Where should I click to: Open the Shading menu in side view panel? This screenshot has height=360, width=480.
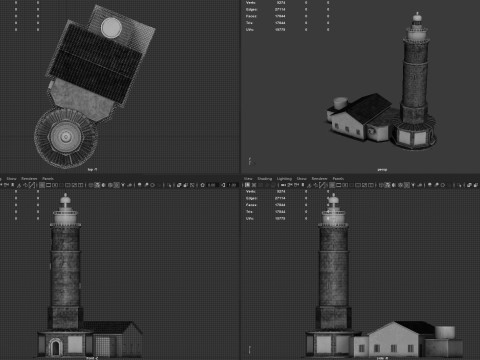[265, 179]
